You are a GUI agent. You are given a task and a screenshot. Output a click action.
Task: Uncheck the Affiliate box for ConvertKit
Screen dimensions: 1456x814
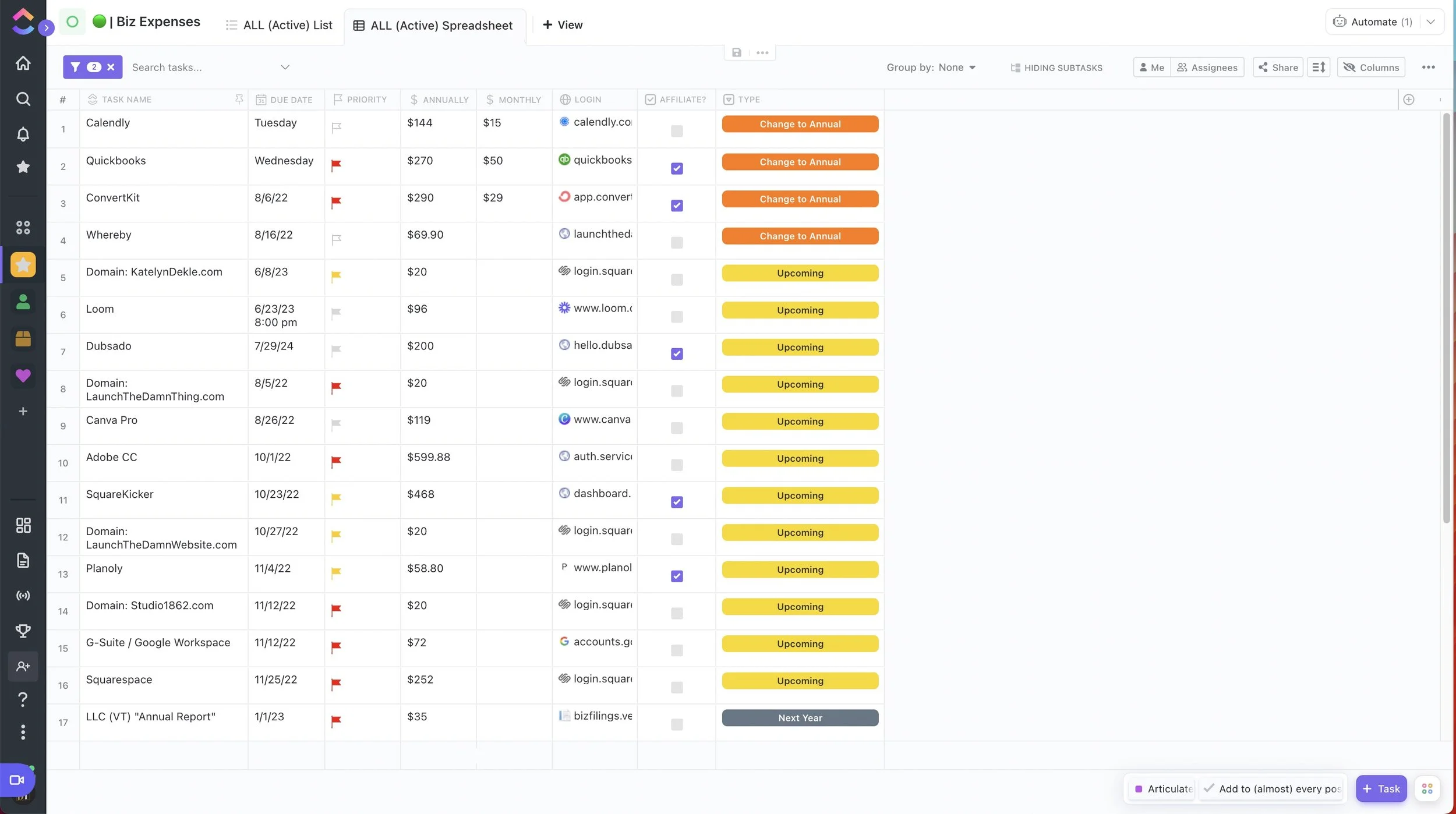click(676, 206)
